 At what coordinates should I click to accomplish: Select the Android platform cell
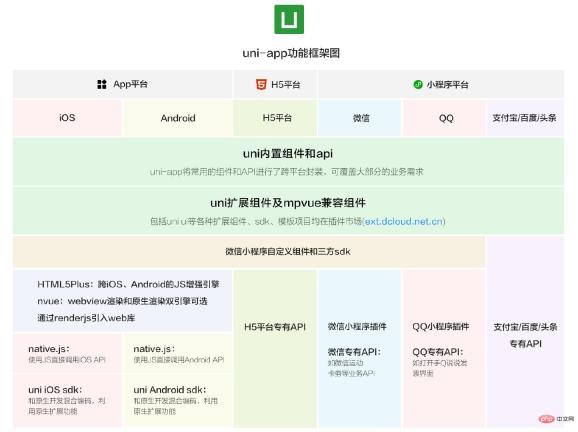178,118
